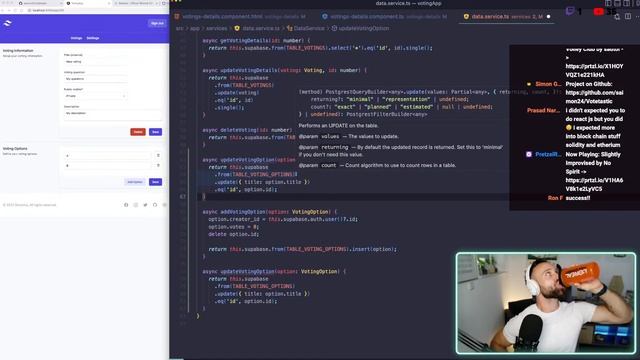This screenshot has height=360, width=640.
Task: Click the unsaved dot on data.service.ts tab
Action: pos(548,17)
